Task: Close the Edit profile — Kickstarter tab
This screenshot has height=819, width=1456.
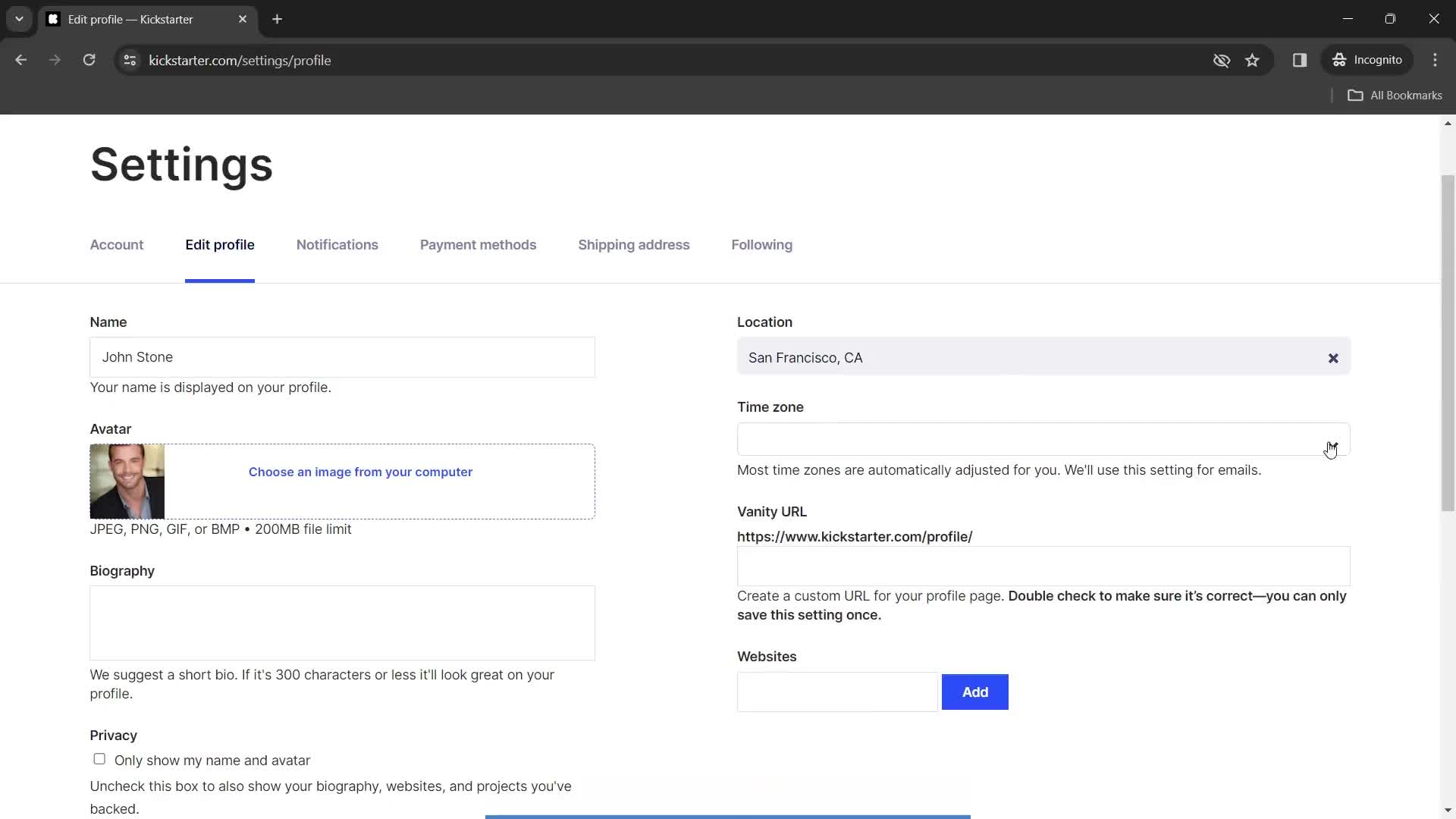Action: (243, 19)
